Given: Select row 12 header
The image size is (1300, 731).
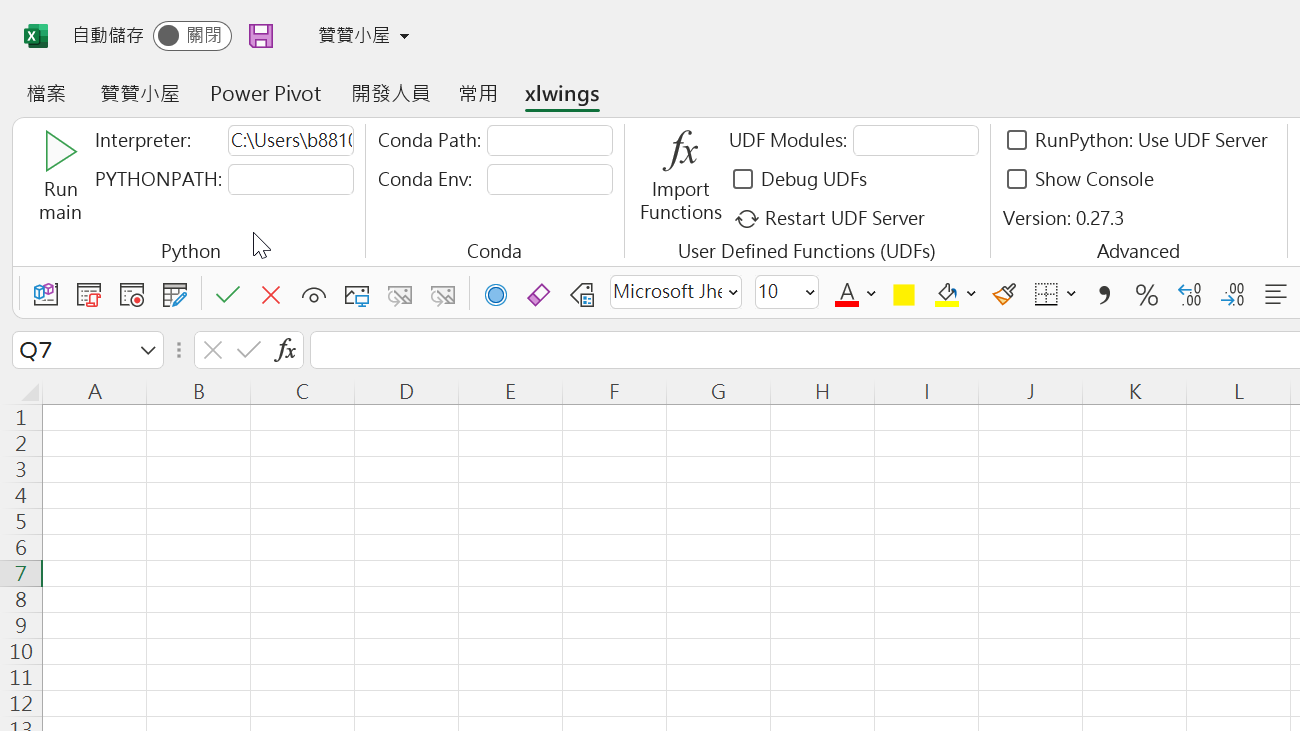Looking at the screenshot, I should tap(21, 704).
